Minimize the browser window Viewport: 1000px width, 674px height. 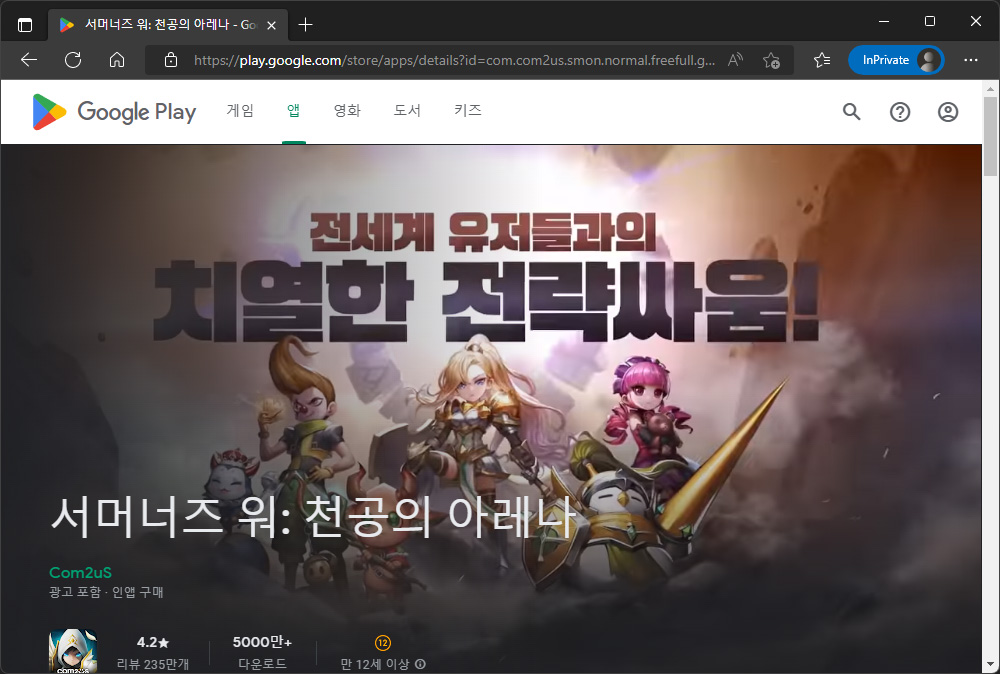[884, 21]
